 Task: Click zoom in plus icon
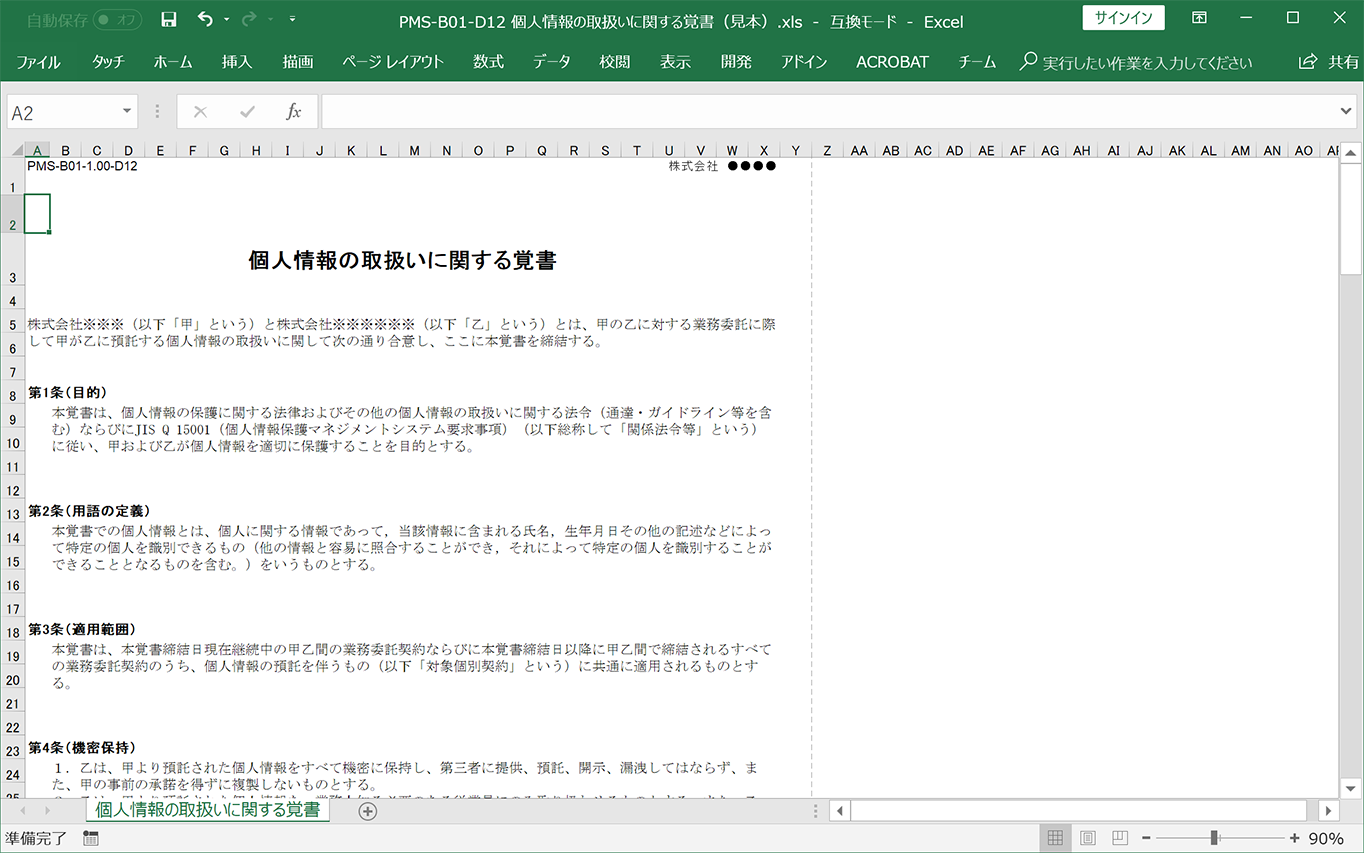pyautogui.click(x=1294, y=838)
